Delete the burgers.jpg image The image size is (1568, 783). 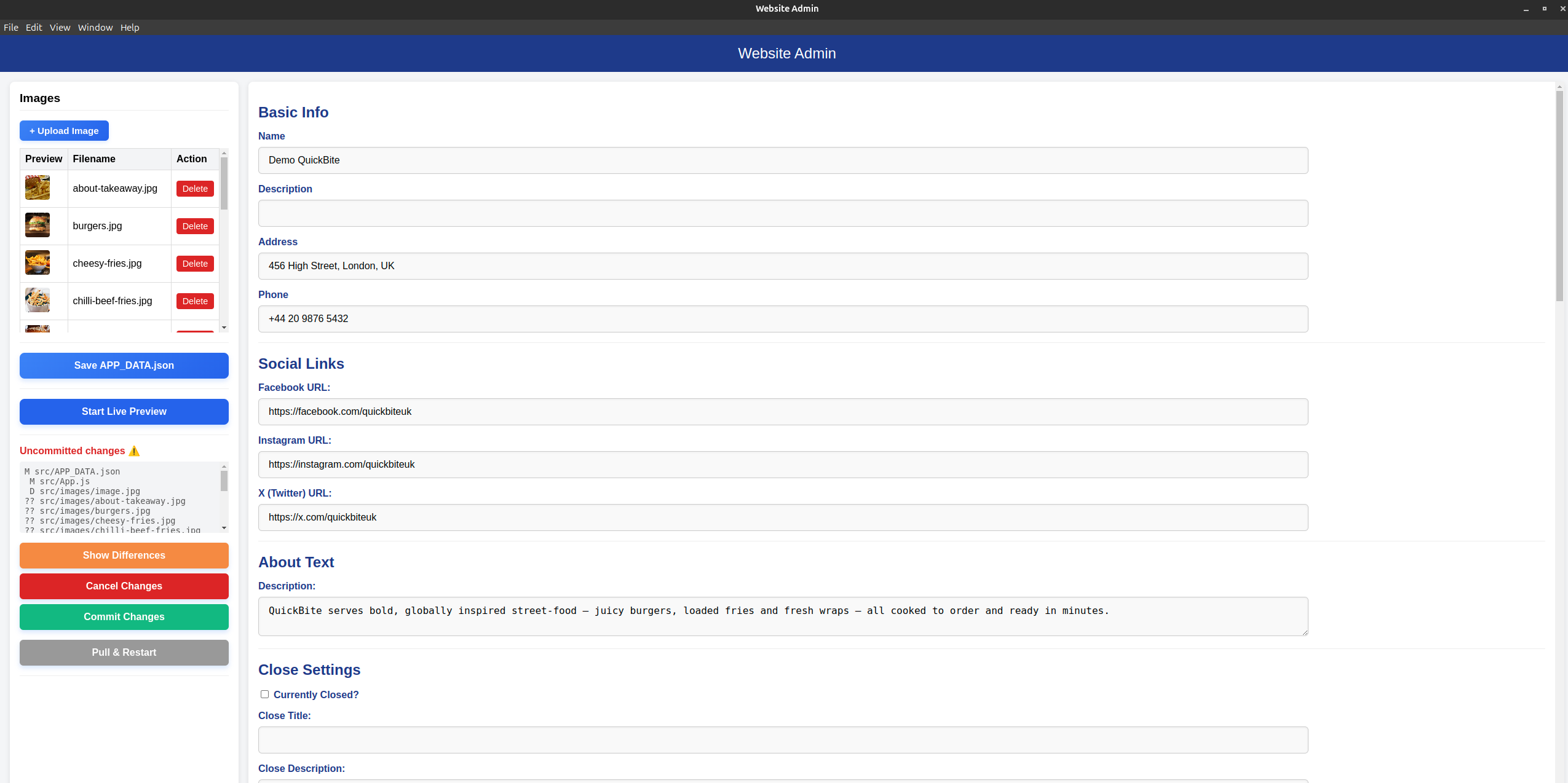[194, 226]
